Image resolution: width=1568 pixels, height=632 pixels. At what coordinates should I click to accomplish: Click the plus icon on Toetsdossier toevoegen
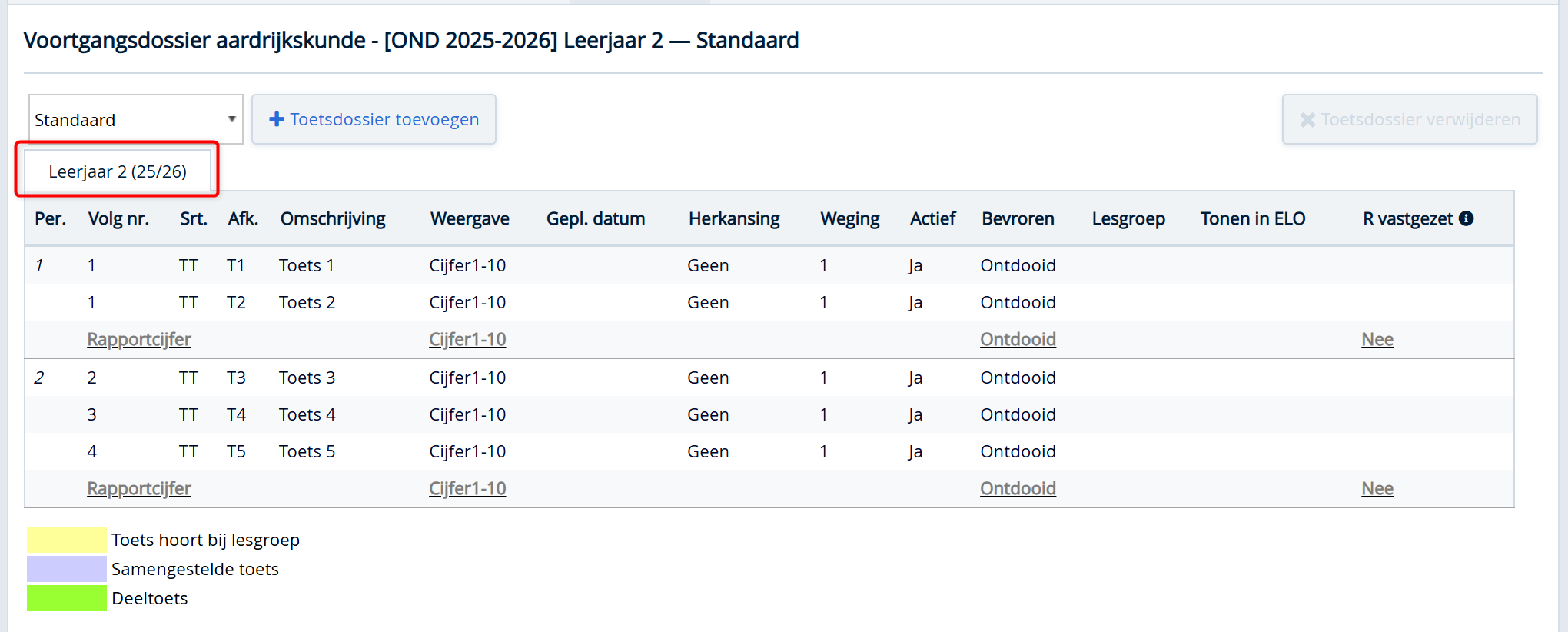(277, 119)
